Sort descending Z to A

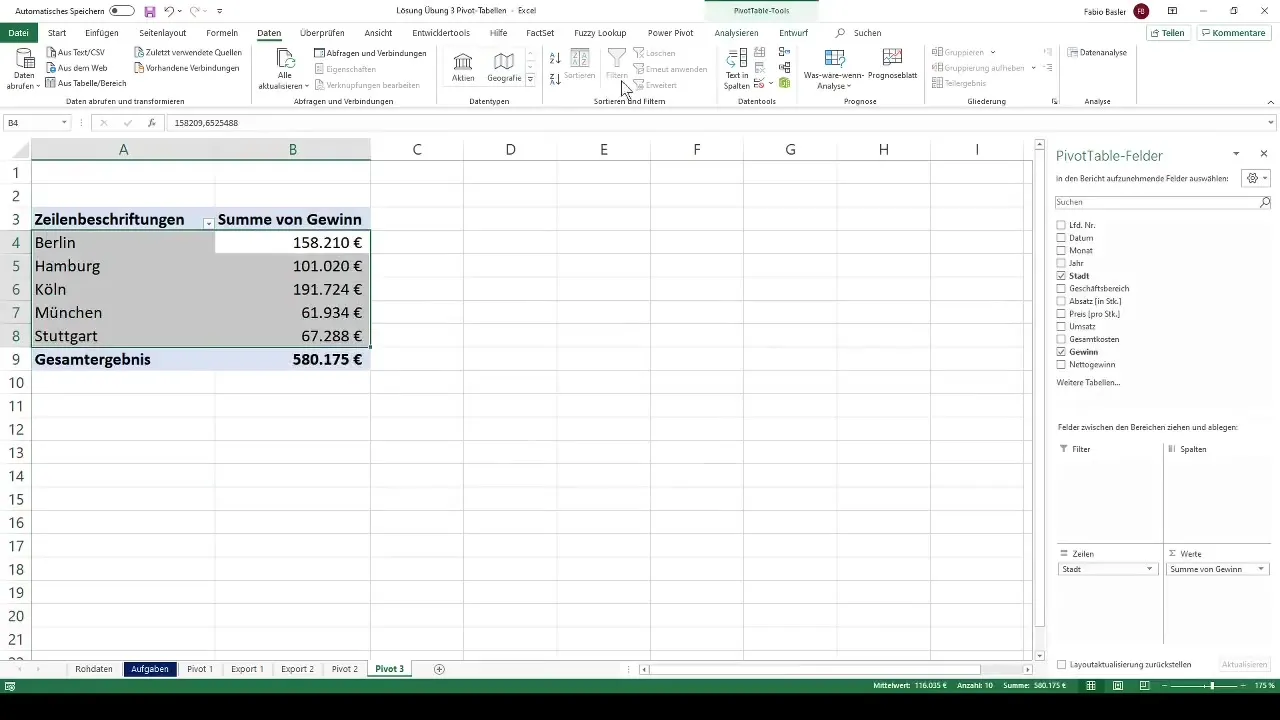tap(555, 78)
